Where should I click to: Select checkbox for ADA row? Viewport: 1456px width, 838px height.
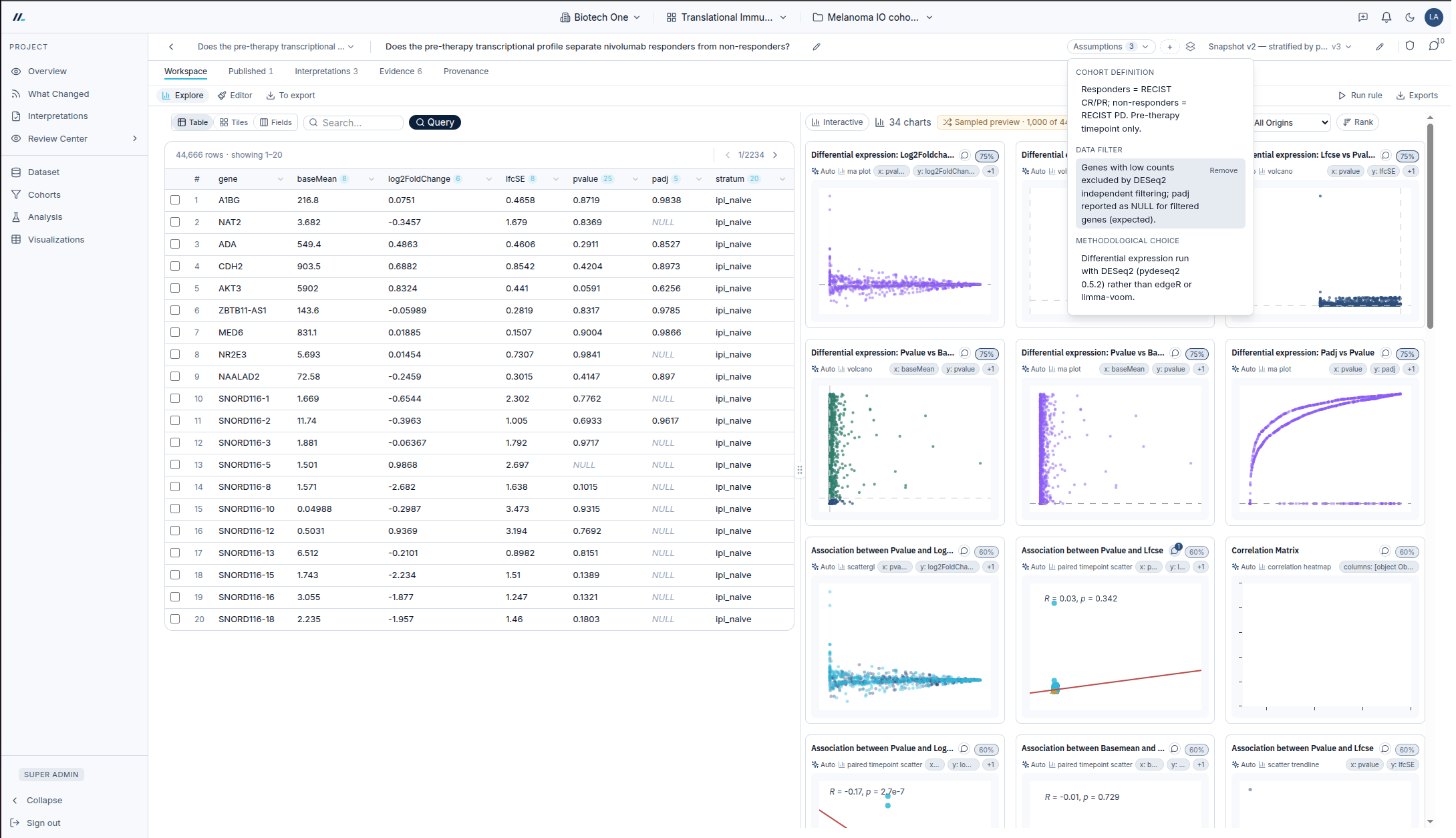(x=175, y=244)
